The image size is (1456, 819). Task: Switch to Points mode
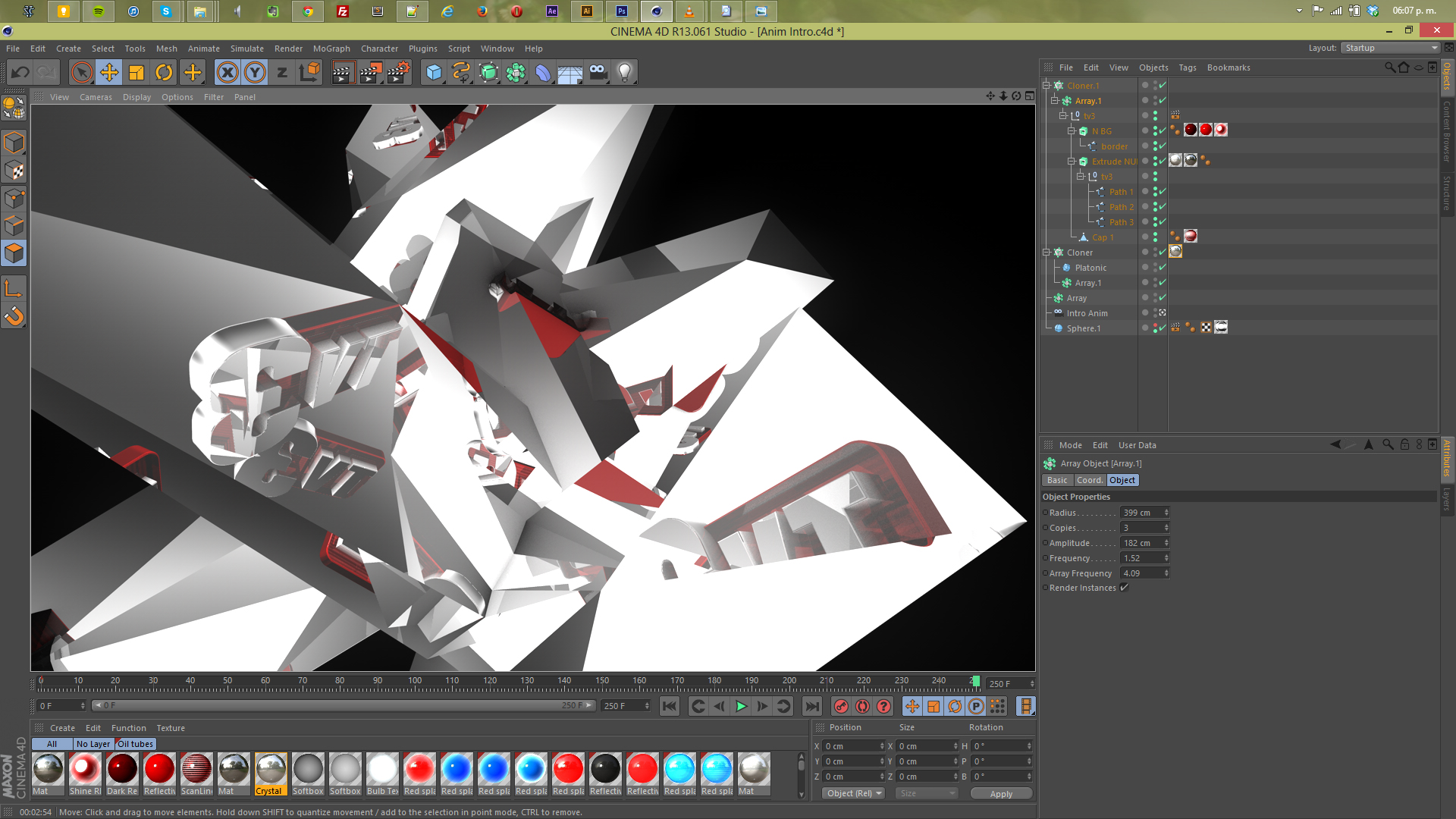(x=14, y=198)
